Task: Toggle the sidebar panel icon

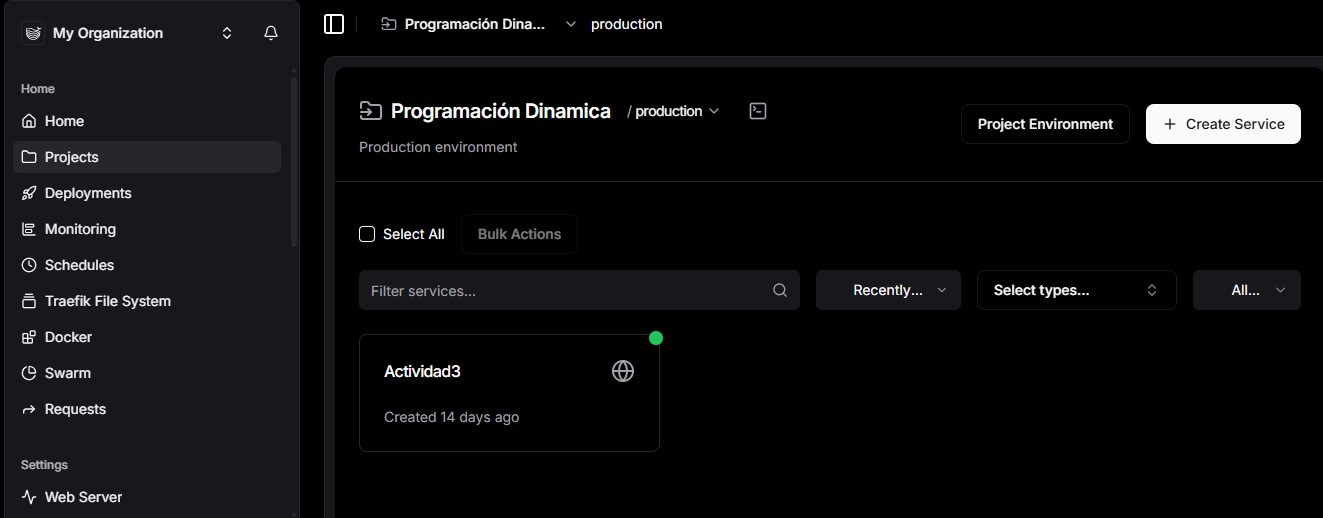Action: tap(334, 24)
